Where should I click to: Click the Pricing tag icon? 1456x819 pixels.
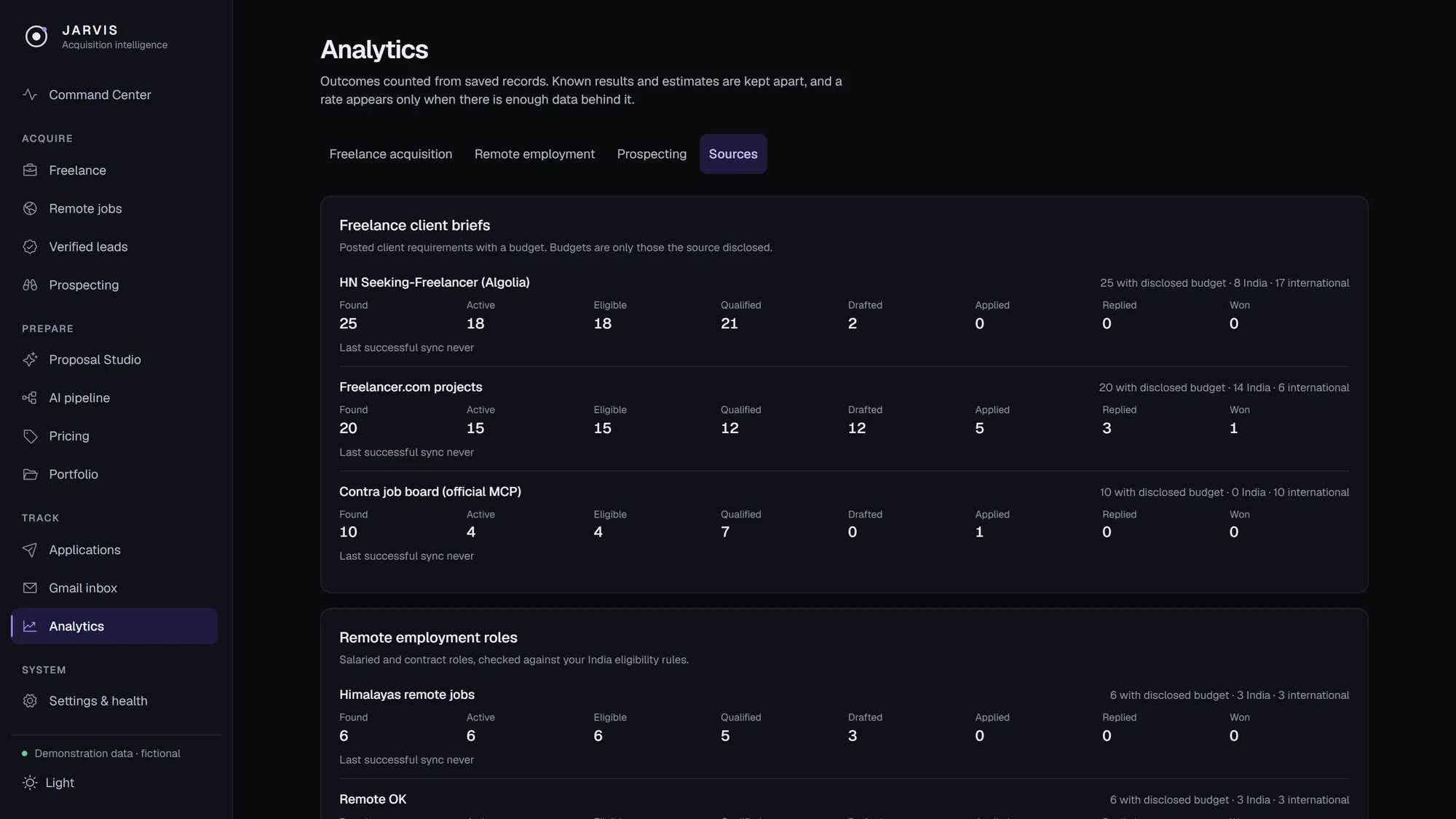tap(30, 436)
